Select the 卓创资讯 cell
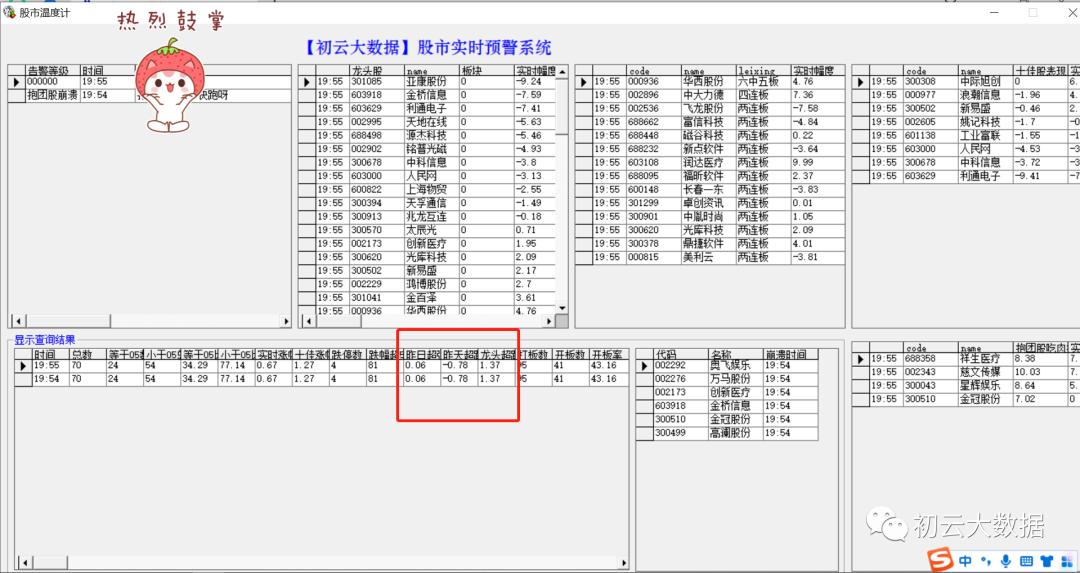 [709, 203]
